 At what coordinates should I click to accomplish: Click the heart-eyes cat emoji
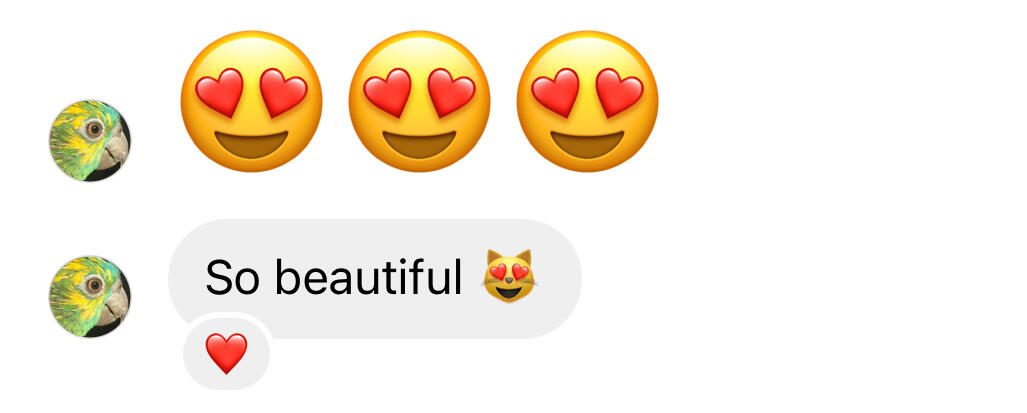[509, 276]
